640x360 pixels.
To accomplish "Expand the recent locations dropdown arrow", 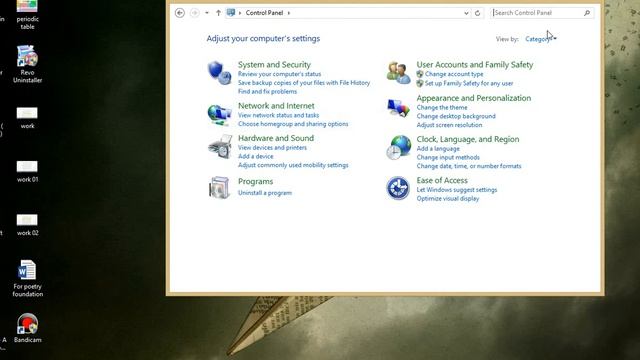I will pos(207,13).
